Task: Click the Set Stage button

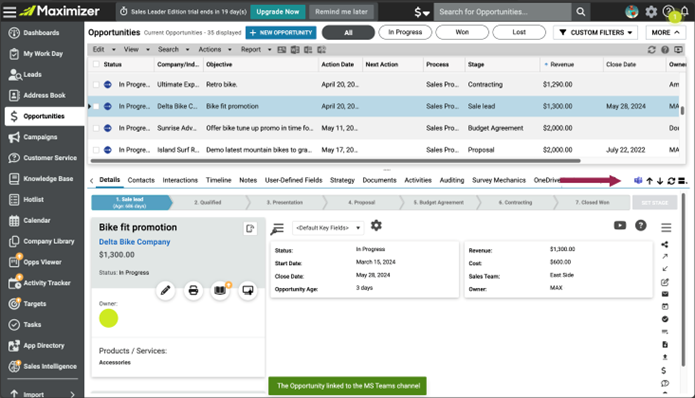Action: click(655, 203)
